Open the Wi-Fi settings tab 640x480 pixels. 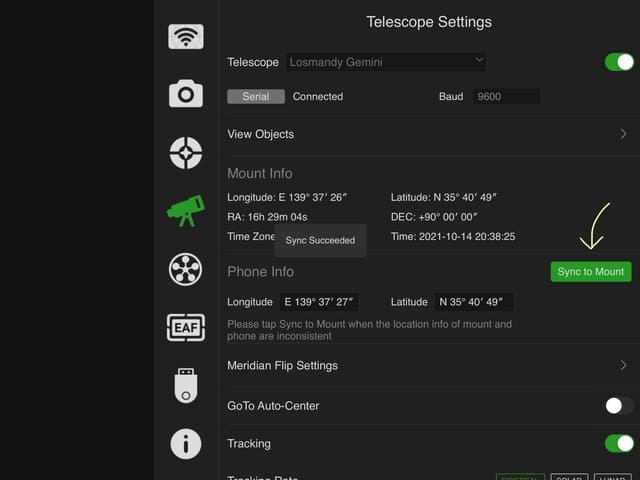186,37
